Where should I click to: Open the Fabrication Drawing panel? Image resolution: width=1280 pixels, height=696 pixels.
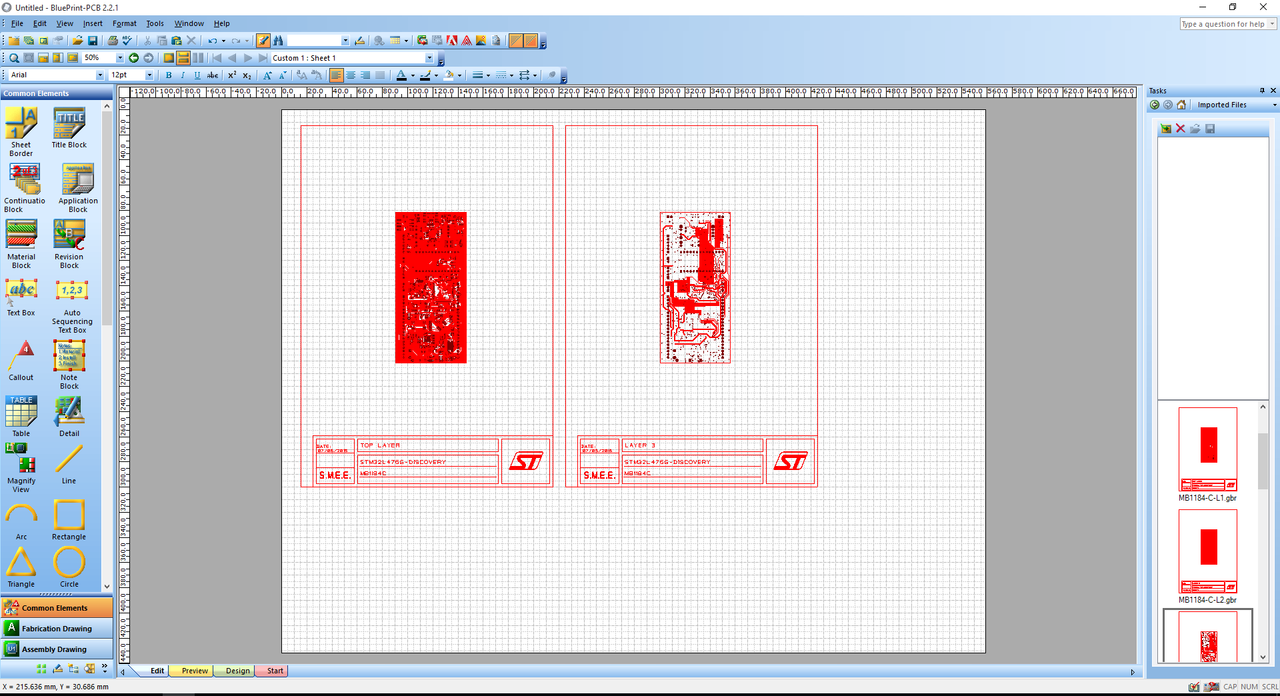(56, 628)
